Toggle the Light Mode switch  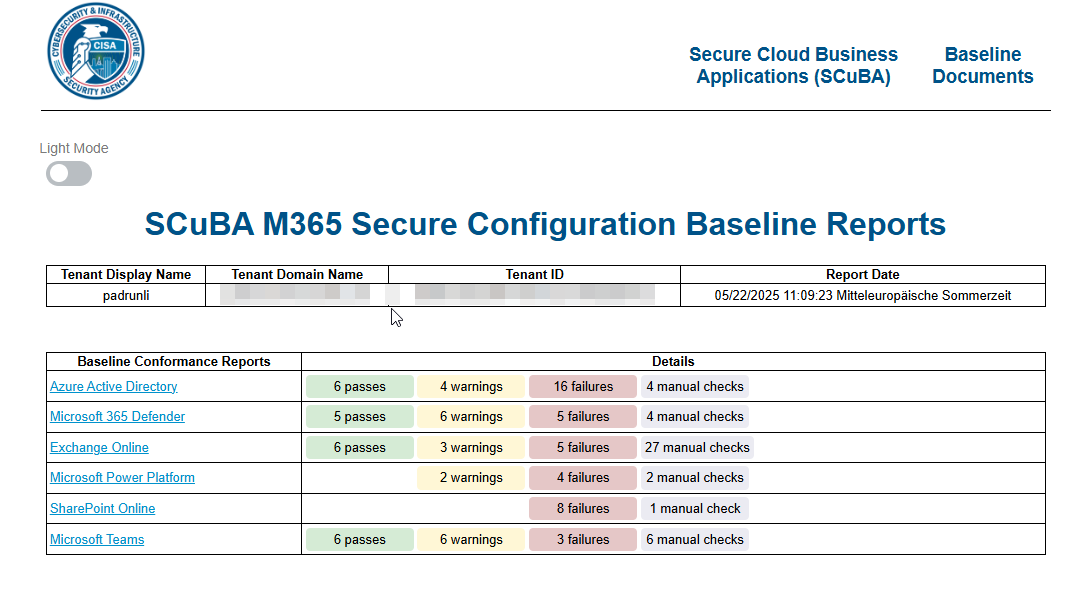(x=69, y=173)
